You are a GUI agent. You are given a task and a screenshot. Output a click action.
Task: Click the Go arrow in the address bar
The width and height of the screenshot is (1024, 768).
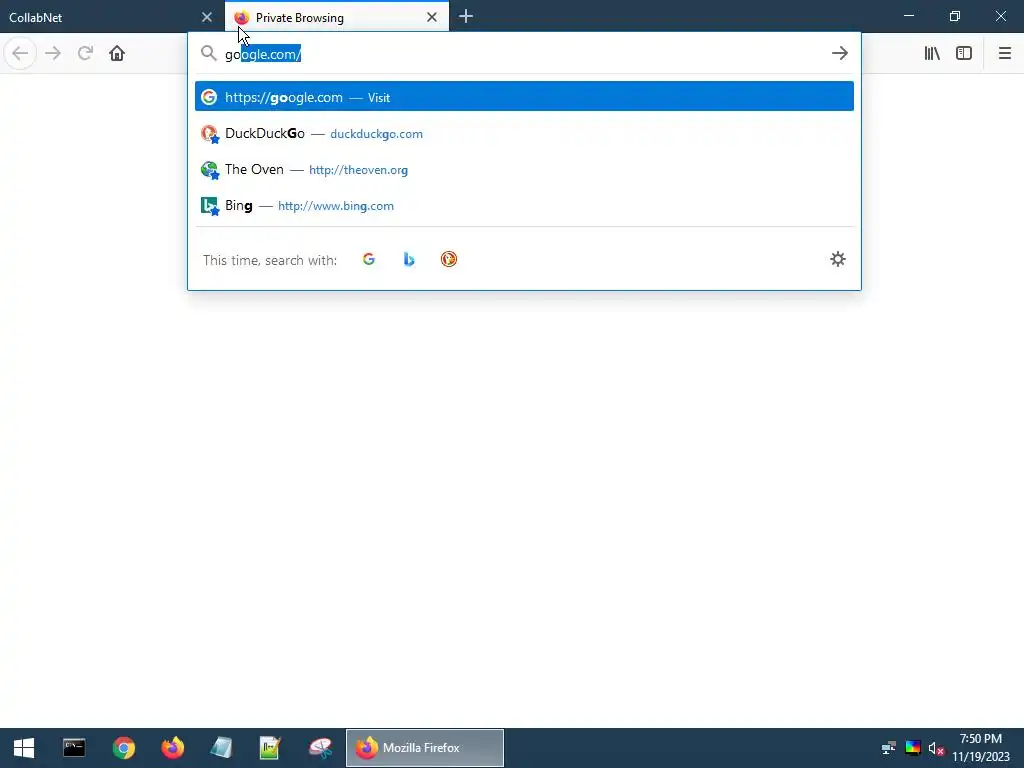840,53
